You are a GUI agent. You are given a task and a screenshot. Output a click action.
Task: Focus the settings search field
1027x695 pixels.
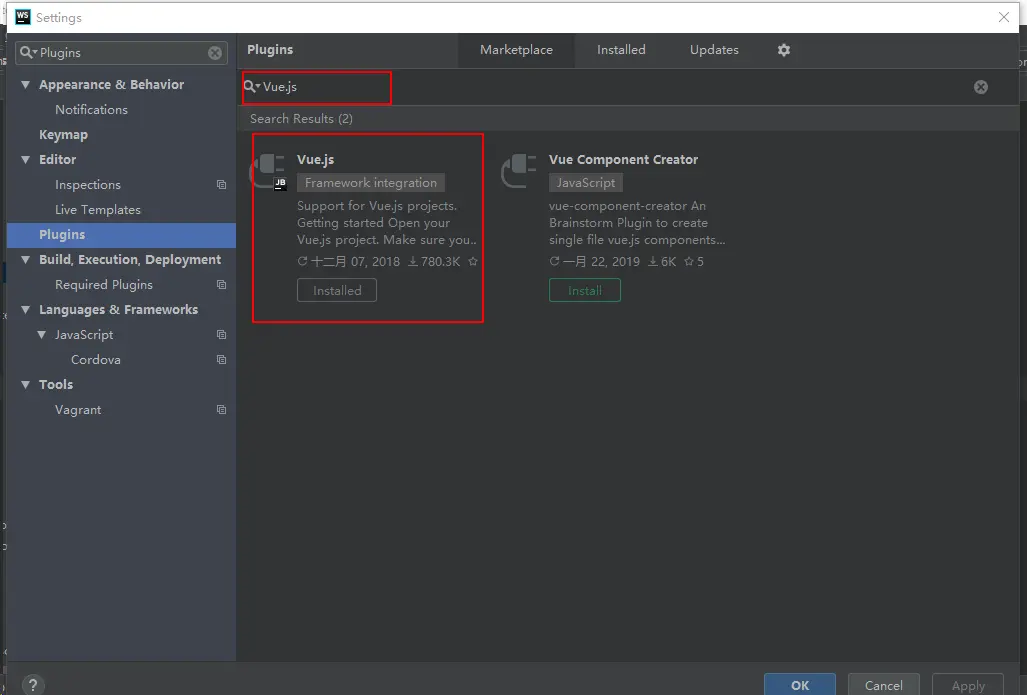[121, 53]
